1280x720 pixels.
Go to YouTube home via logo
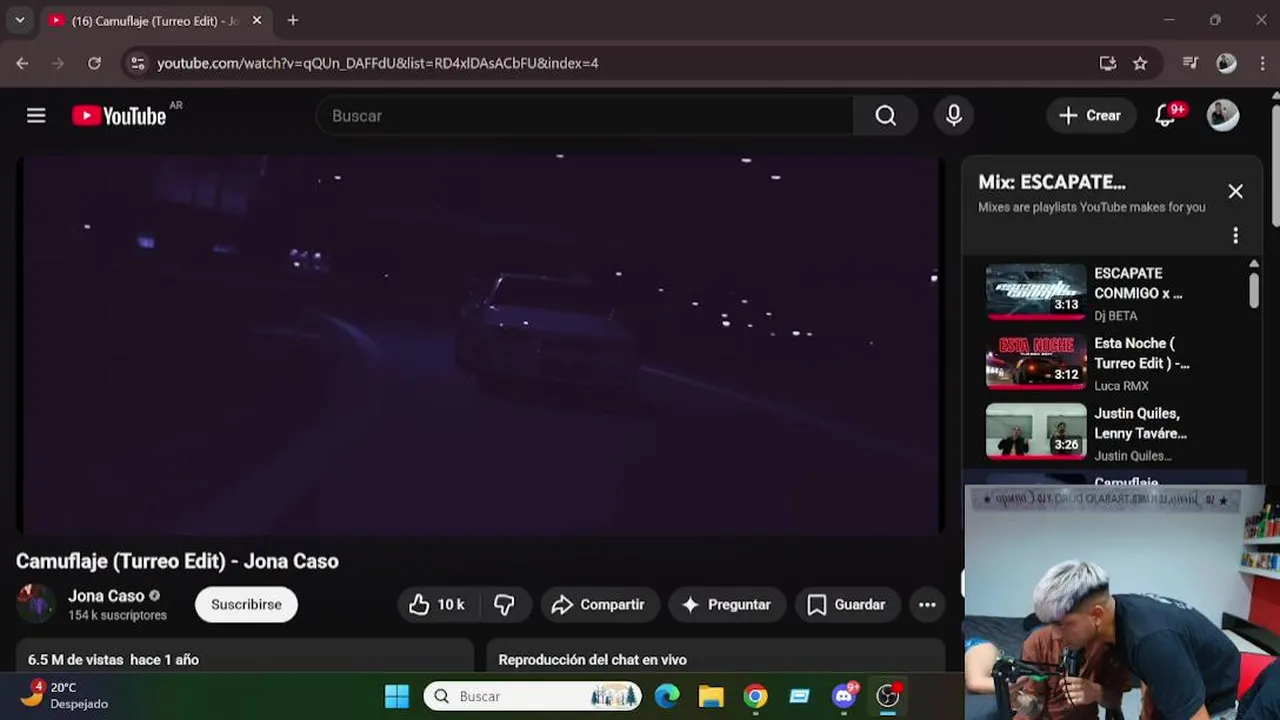click(x=119, y=116)
